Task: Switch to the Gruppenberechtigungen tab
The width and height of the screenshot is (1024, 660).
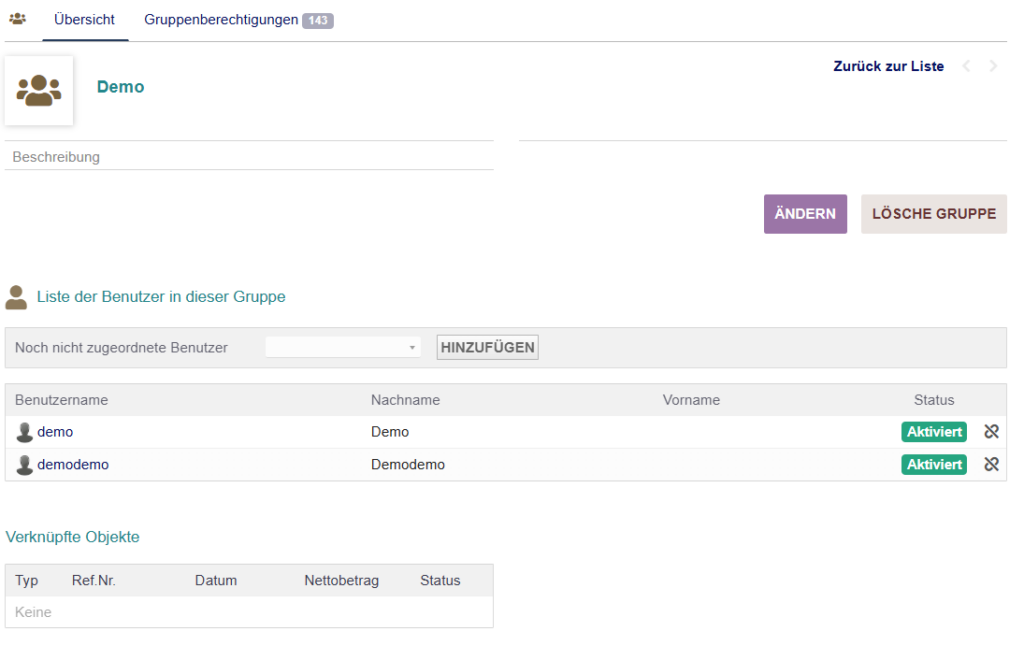Action: (x=221, y=20)
